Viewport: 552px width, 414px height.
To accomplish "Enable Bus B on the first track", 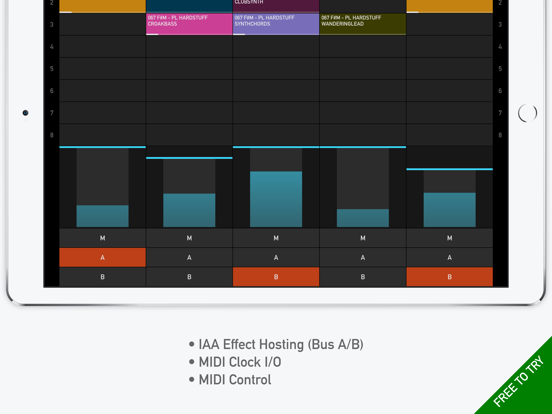I will [x=102, y=277].
